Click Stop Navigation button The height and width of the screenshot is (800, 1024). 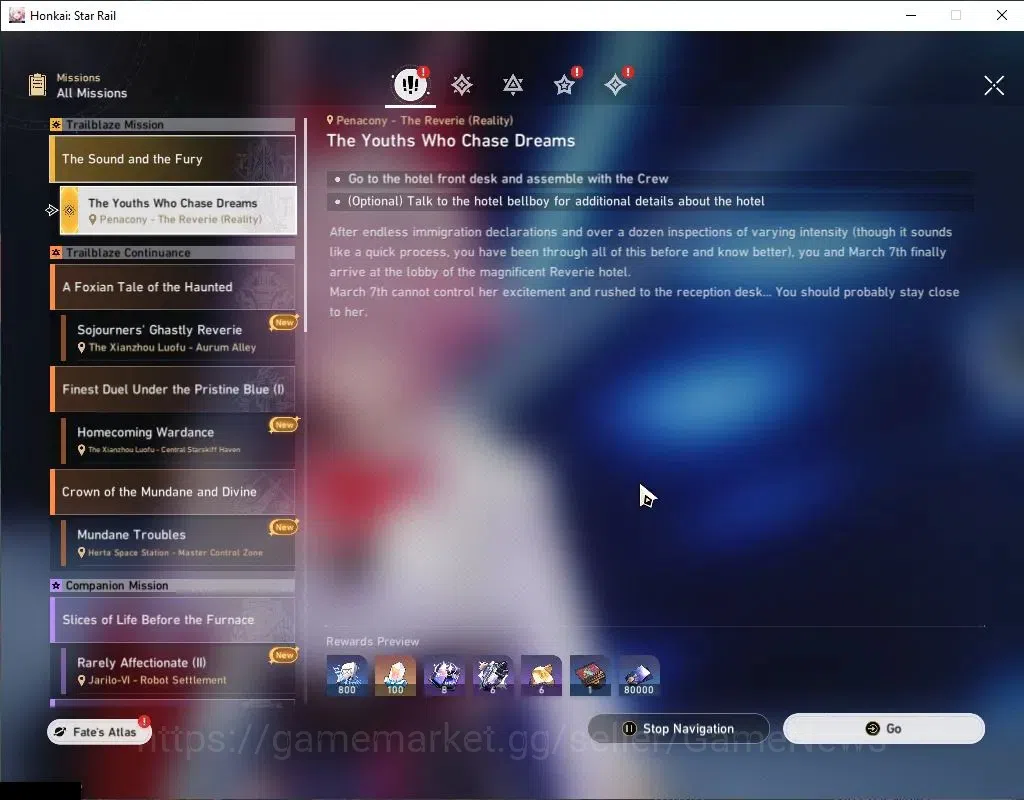[679, 729]
